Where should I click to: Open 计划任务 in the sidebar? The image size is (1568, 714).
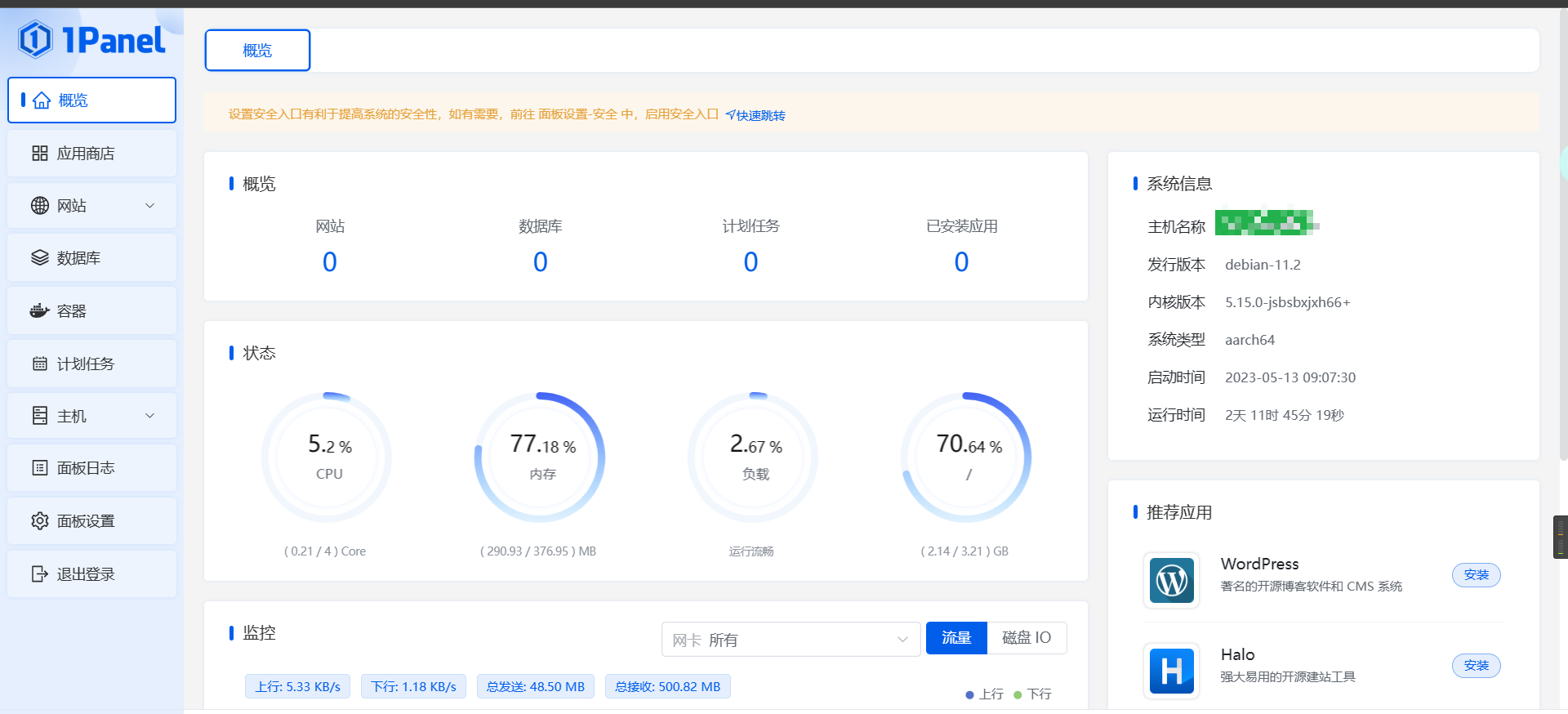tap(92, 364)
